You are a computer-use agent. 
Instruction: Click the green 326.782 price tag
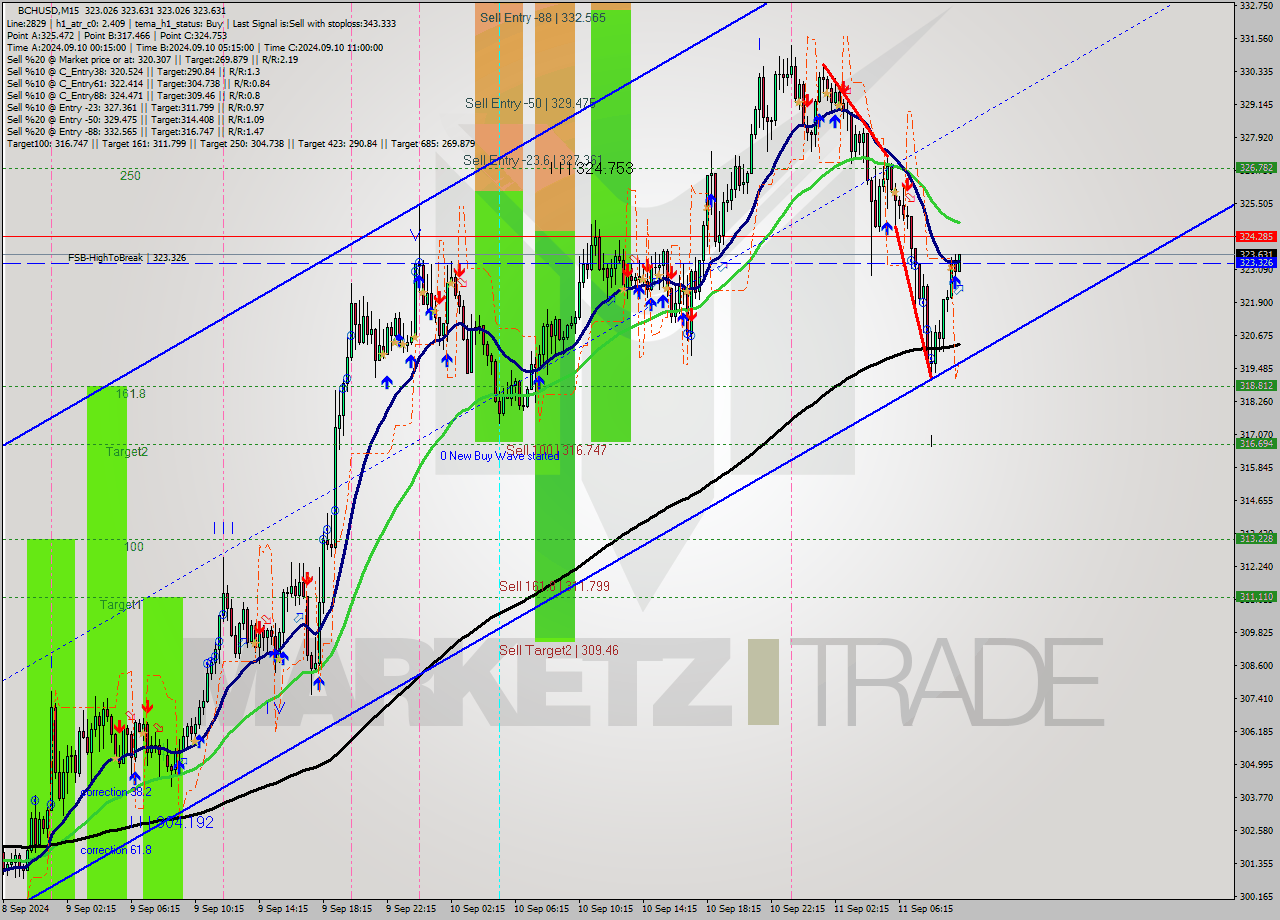point(1256,168)
